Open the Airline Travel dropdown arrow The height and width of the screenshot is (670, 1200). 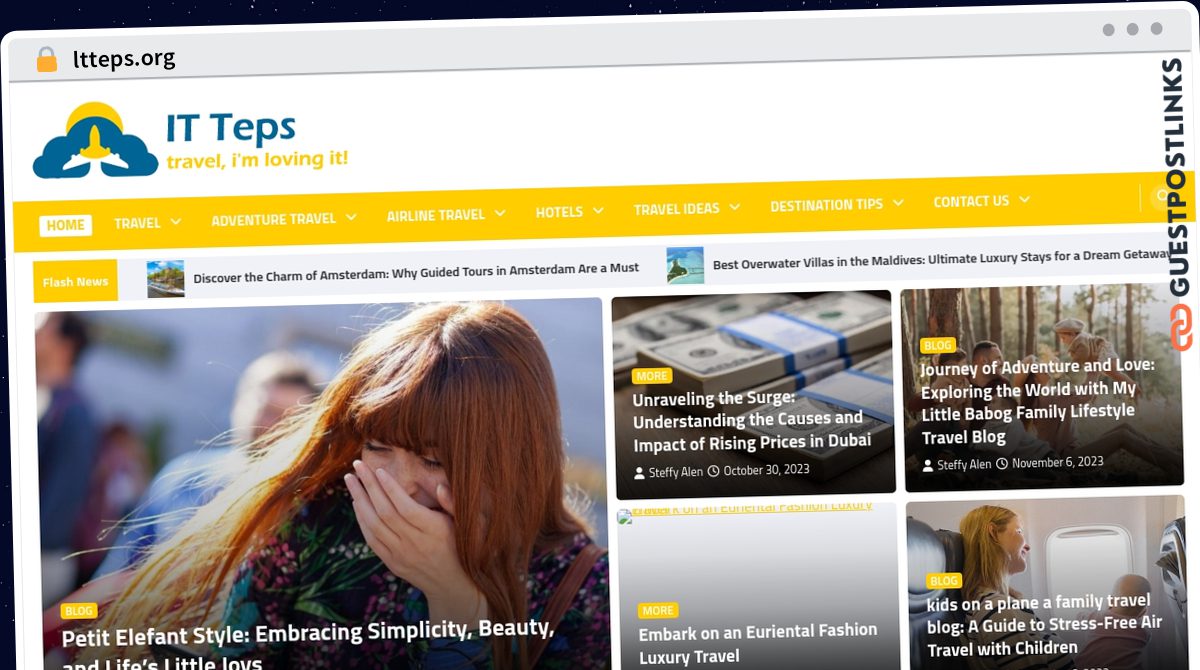(x=500, y=213)
